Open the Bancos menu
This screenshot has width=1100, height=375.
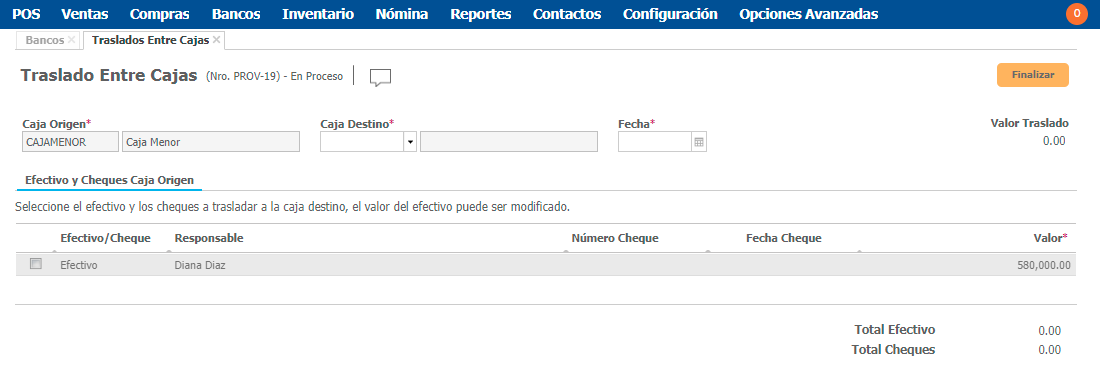click(x=236, y=14)
